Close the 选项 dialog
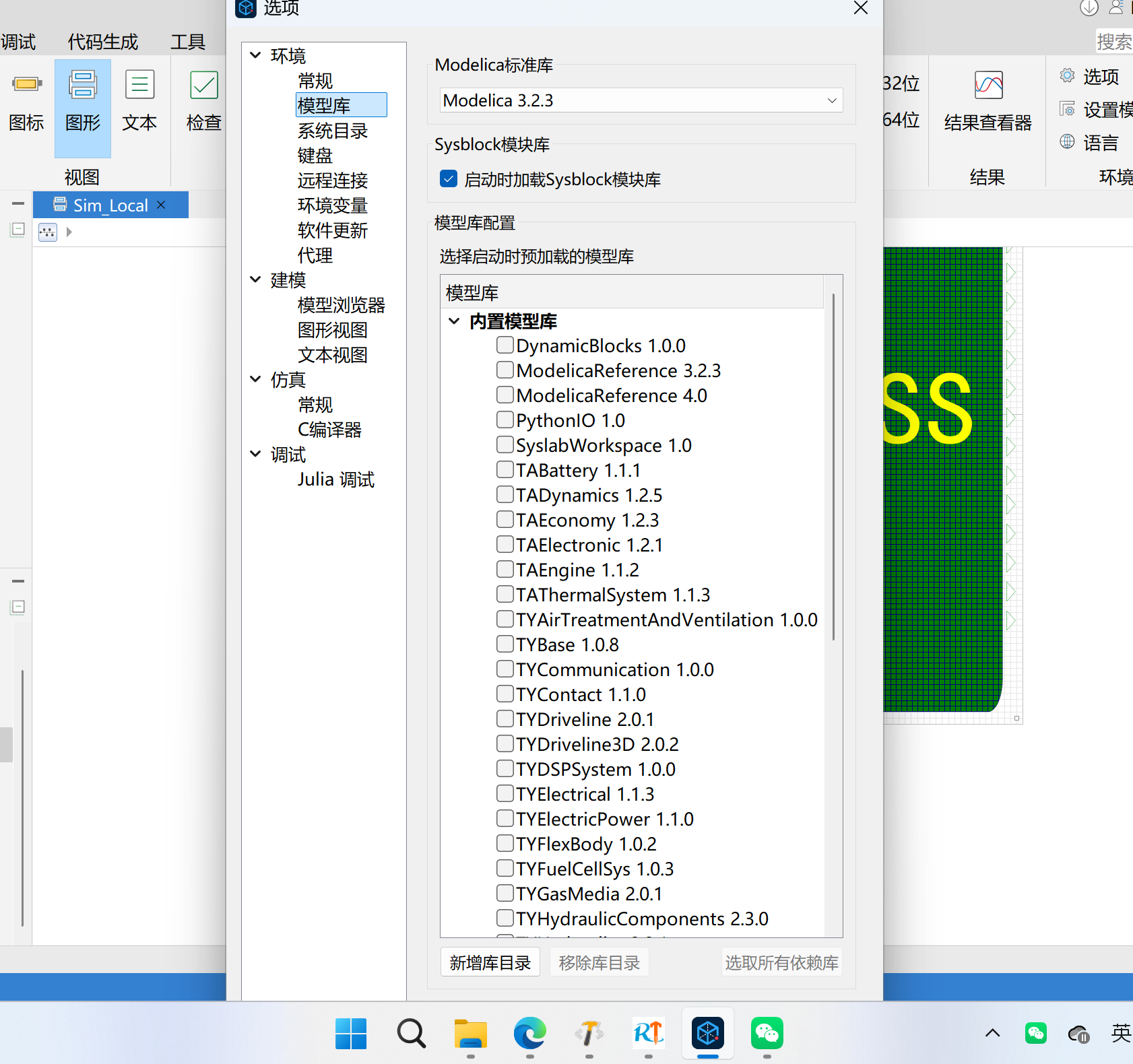The image size is (1133, 1064). [x=861, y=7]
